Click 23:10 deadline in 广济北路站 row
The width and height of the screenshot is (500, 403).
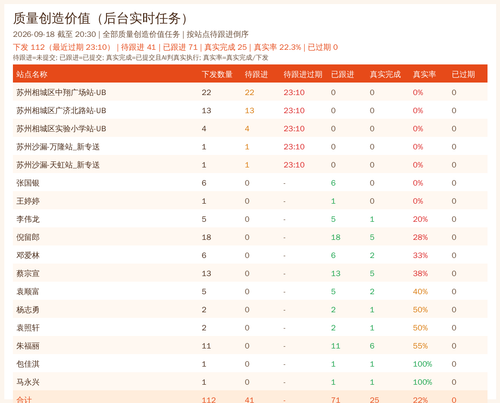click(294, 110)
